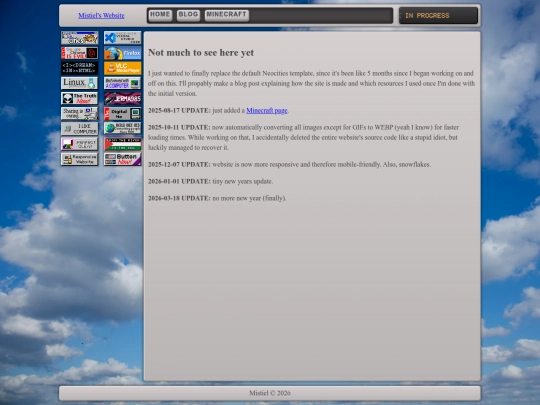Screen dimensions: 540x405
Task: Click the '2025-10-11 UPDATE:' label
Action: (179, 127)
